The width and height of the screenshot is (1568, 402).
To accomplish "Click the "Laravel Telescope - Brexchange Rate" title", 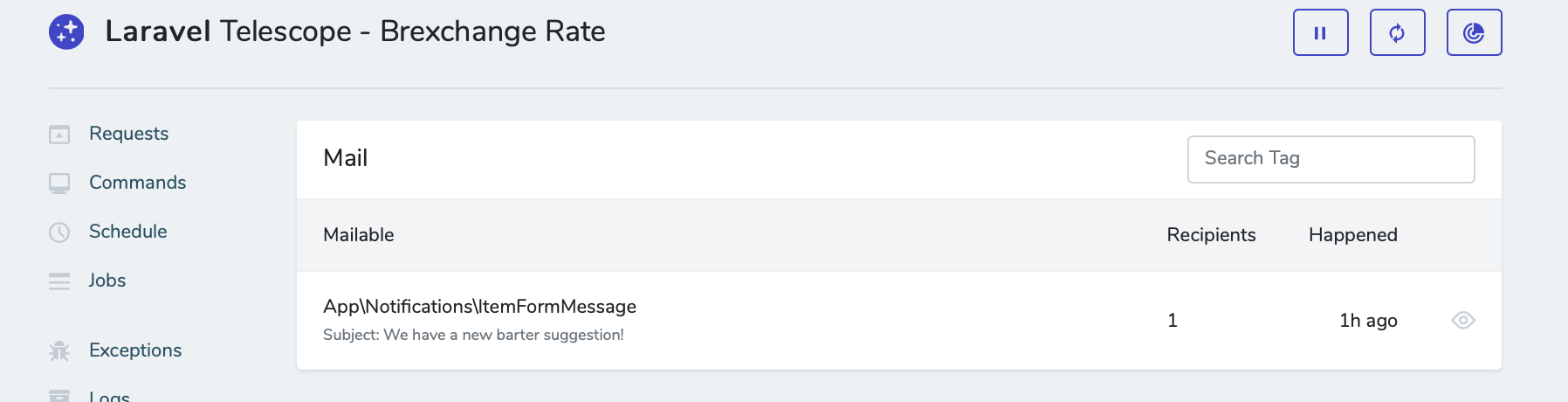I will [x=354, y=31].
